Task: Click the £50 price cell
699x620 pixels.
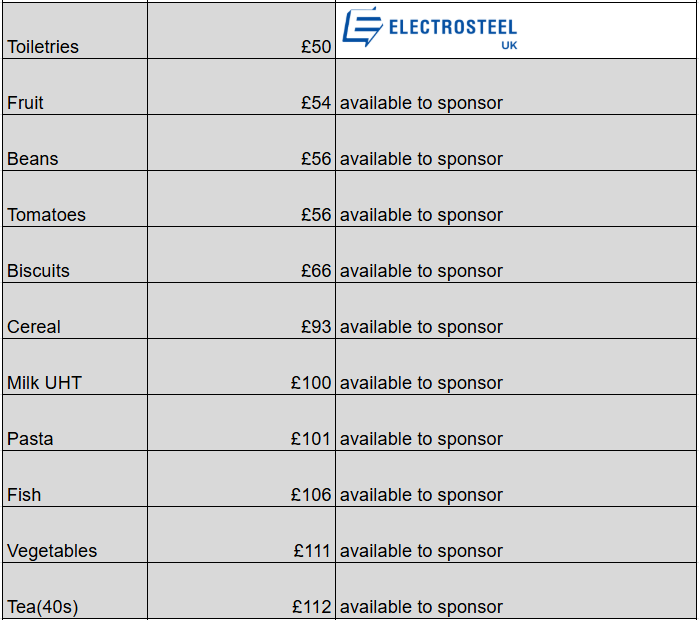Action: [x=315, y=47]
